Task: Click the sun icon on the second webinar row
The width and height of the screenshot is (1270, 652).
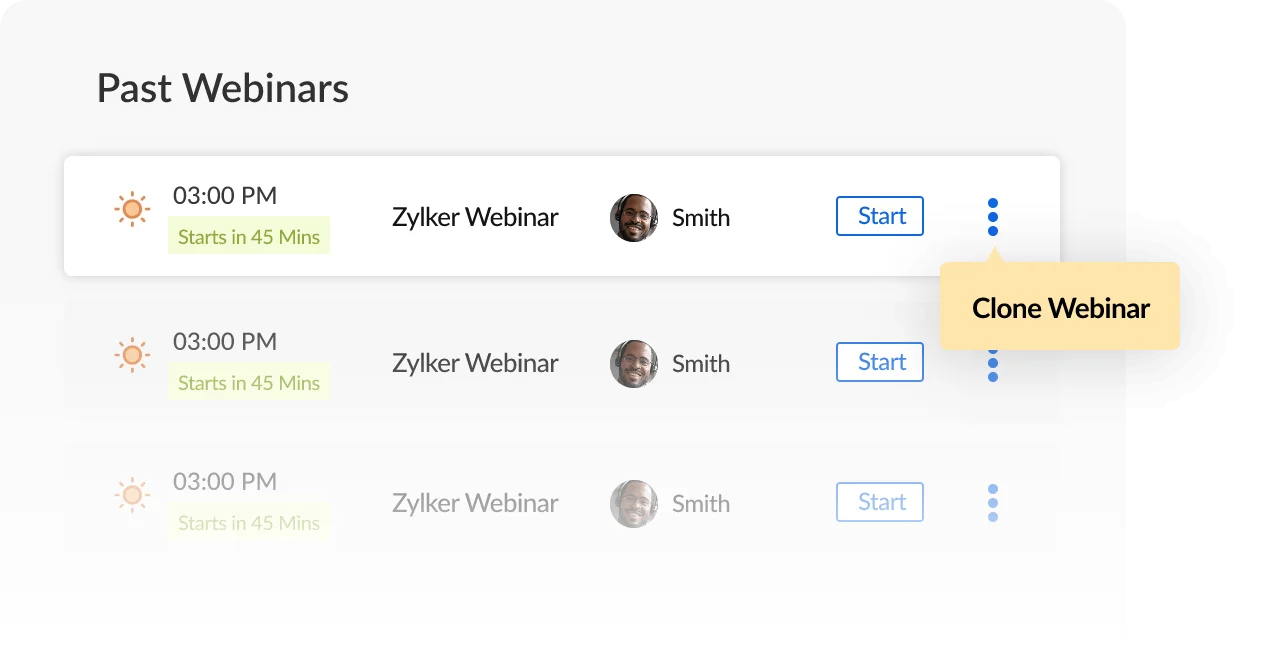Action: (131, 355)
